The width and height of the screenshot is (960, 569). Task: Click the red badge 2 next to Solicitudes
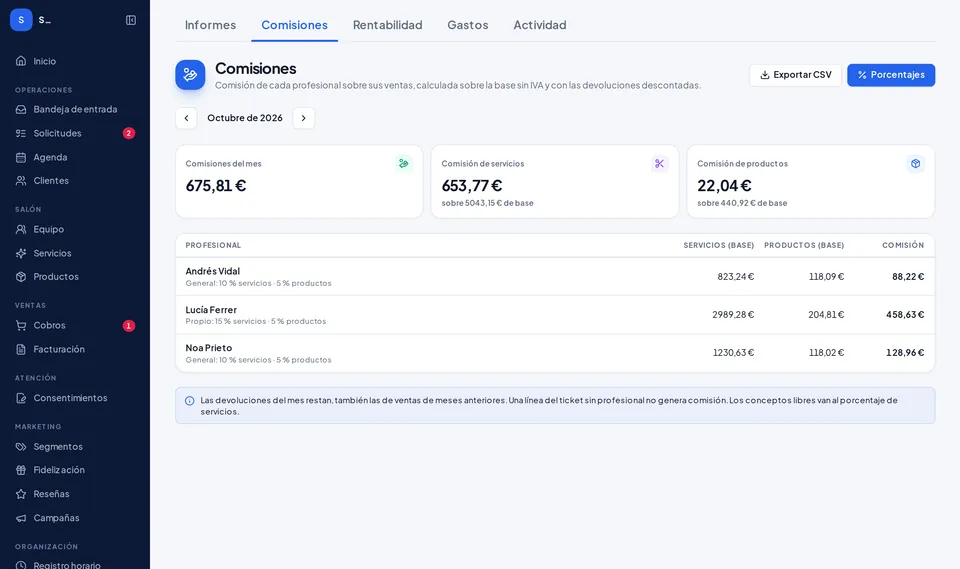pyautogui.click(x=129, y=133)
